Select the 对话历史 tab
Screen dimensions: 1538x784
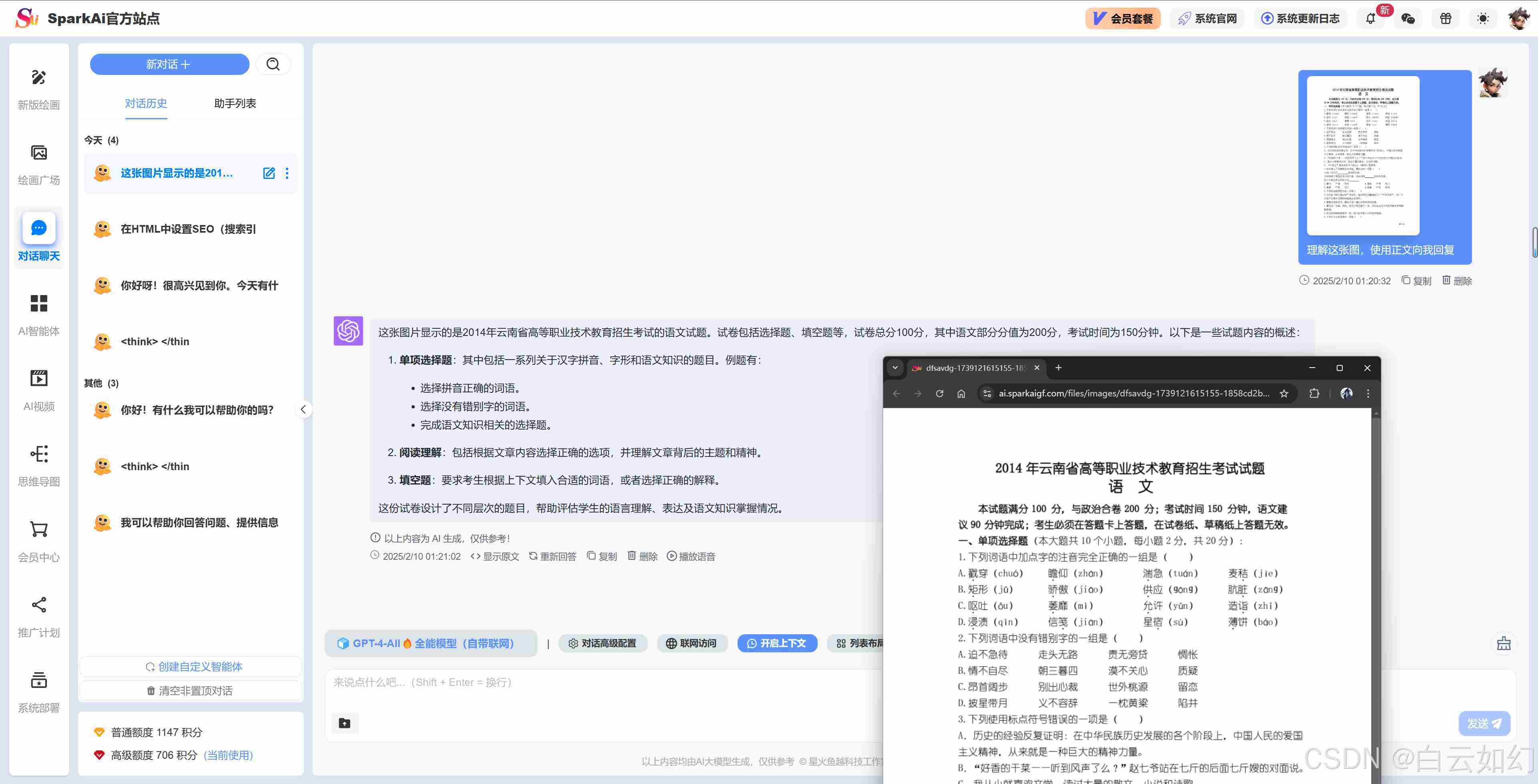tap(146, 103)
